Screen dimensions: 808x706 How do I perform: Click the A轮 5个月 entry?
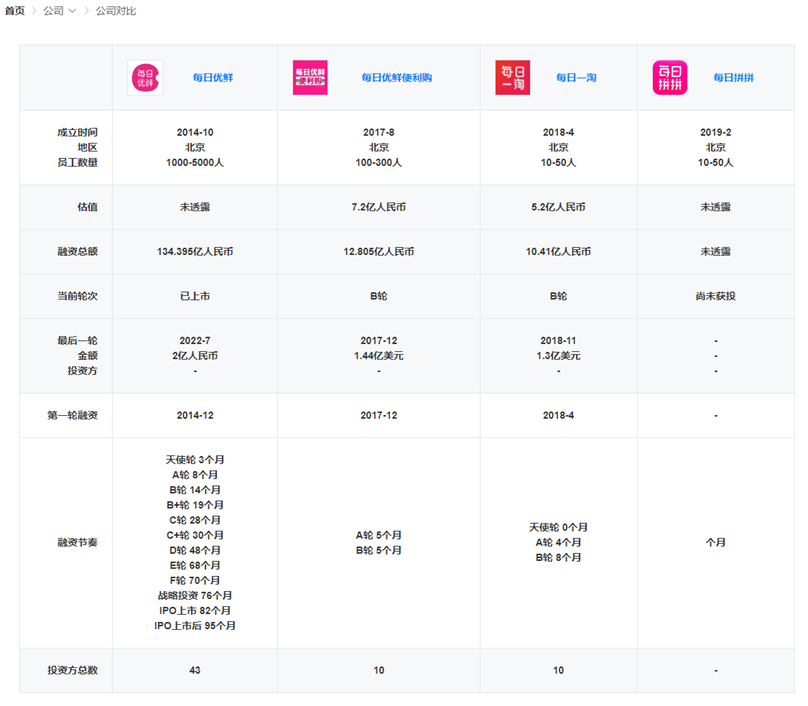point(379,535)
